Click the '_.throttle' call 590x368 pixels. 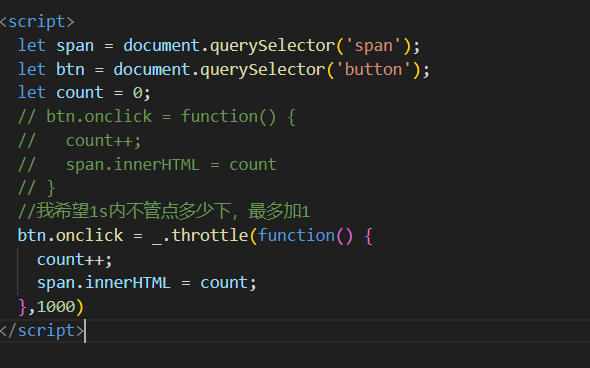coord(200,236)
